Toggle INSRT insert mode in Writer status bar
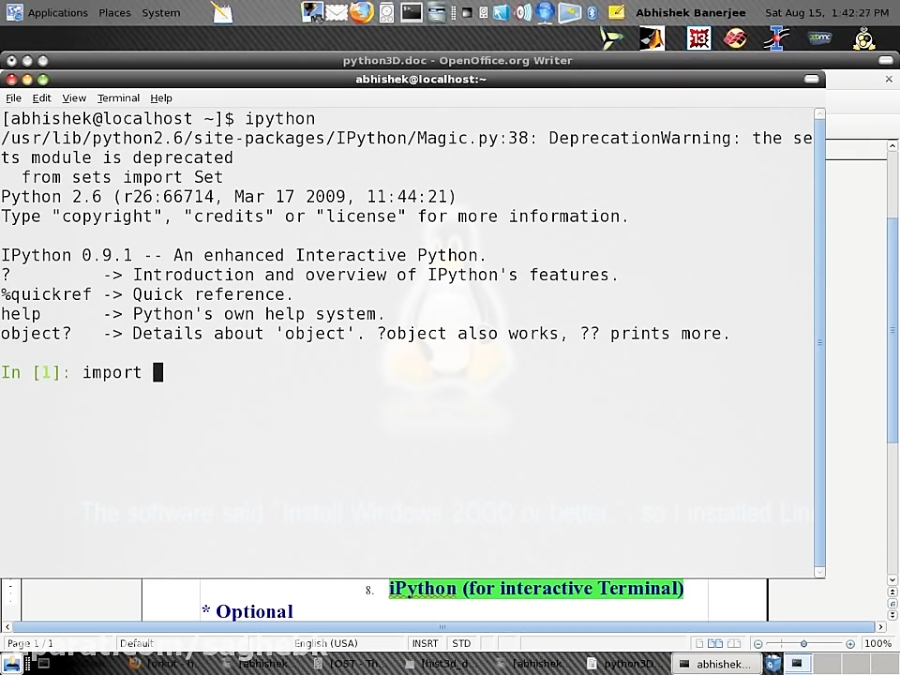This screenshot has width=900, height=675. pos(425,643)
